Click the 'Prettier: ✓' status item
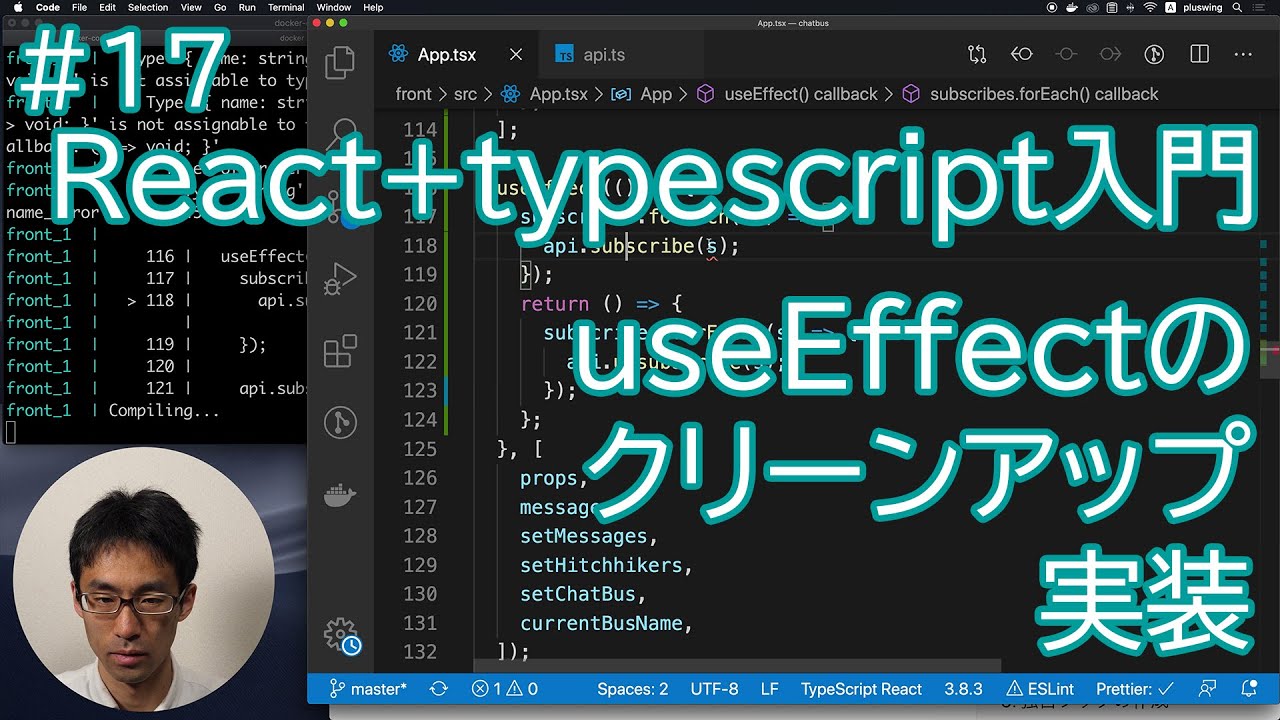This screenshot has width=1280, height=720. tap(1134, 689)
